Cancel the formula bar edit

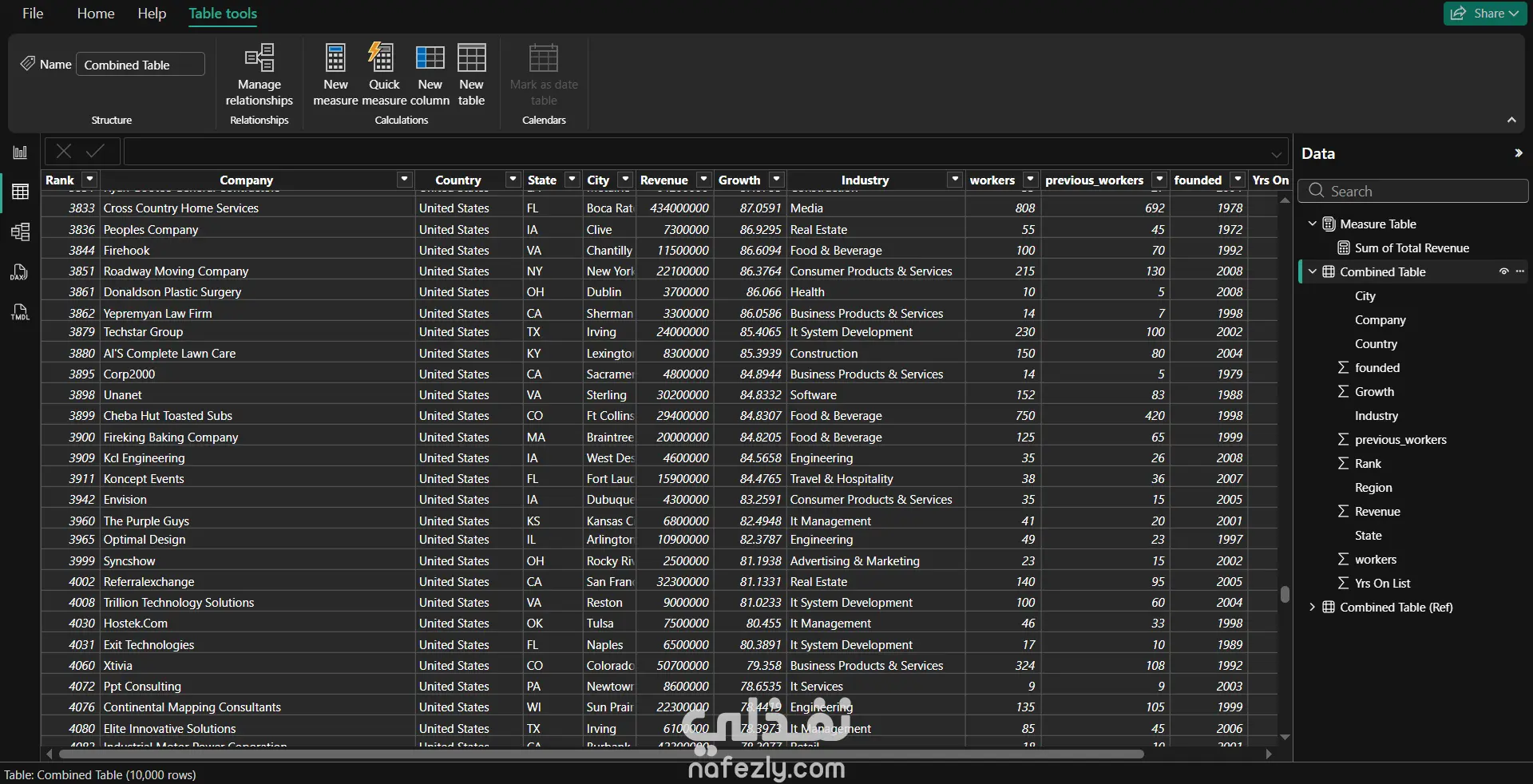click(64, 151)
